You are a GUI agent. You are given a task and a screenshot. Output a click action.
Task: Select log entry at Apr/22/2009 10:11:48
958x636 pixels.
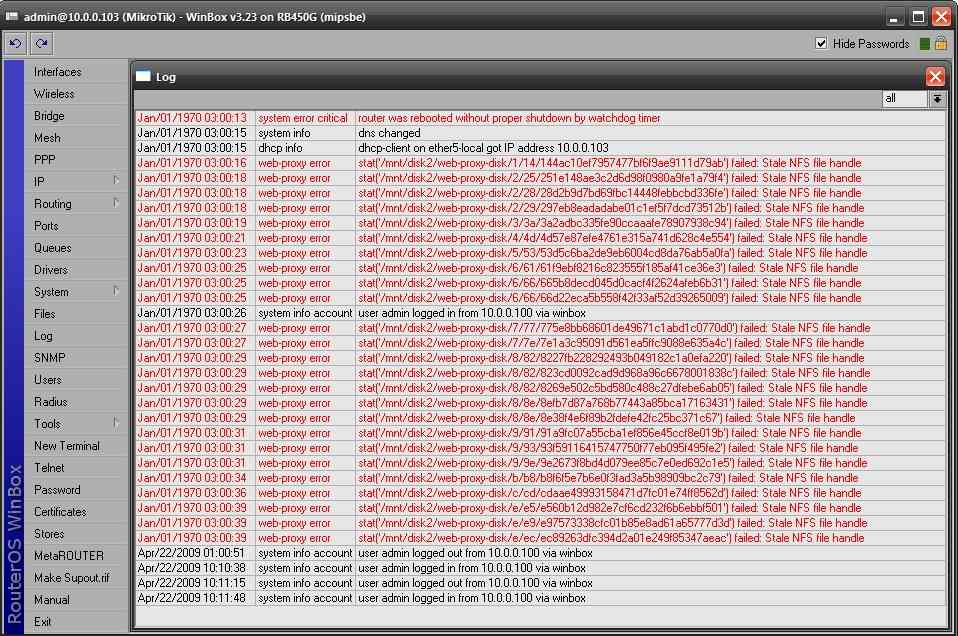(x=540, y=598)
